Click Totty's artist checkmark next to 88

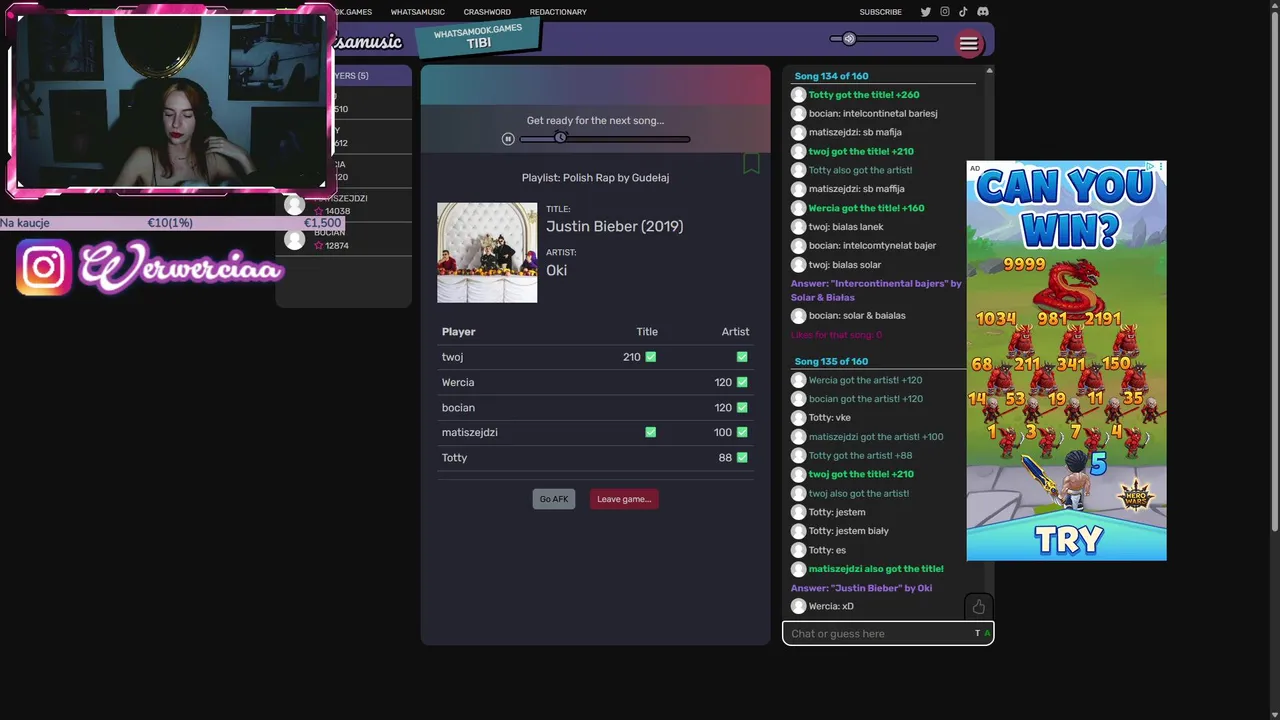[742, 458]
